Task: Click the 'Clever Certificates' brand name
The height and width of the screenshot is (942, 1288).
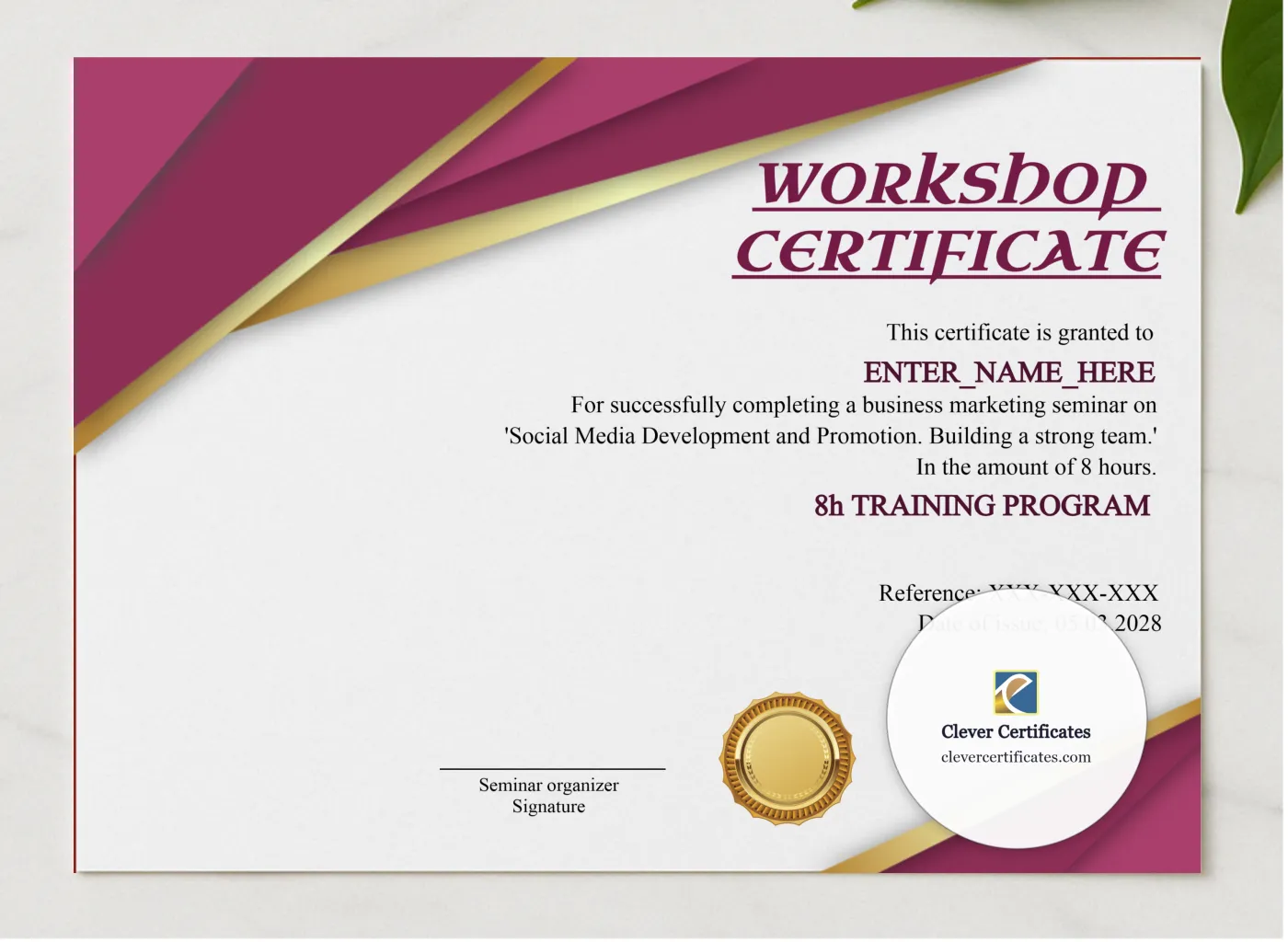Action: tap(1016, 731)
